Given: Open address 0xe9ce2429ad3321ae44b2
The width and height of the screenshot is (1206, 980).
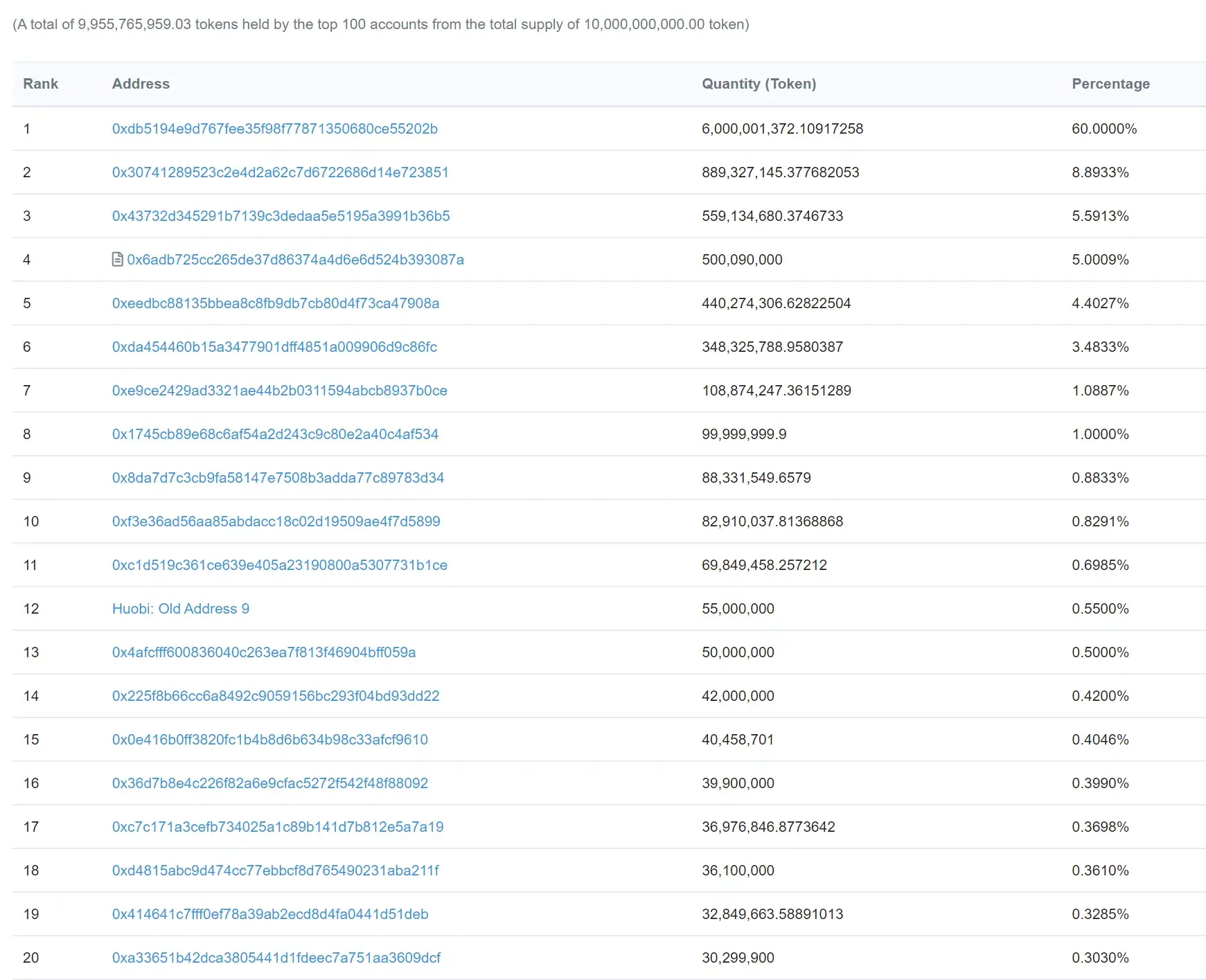Looking at the screenshot, I should (280, 391).
